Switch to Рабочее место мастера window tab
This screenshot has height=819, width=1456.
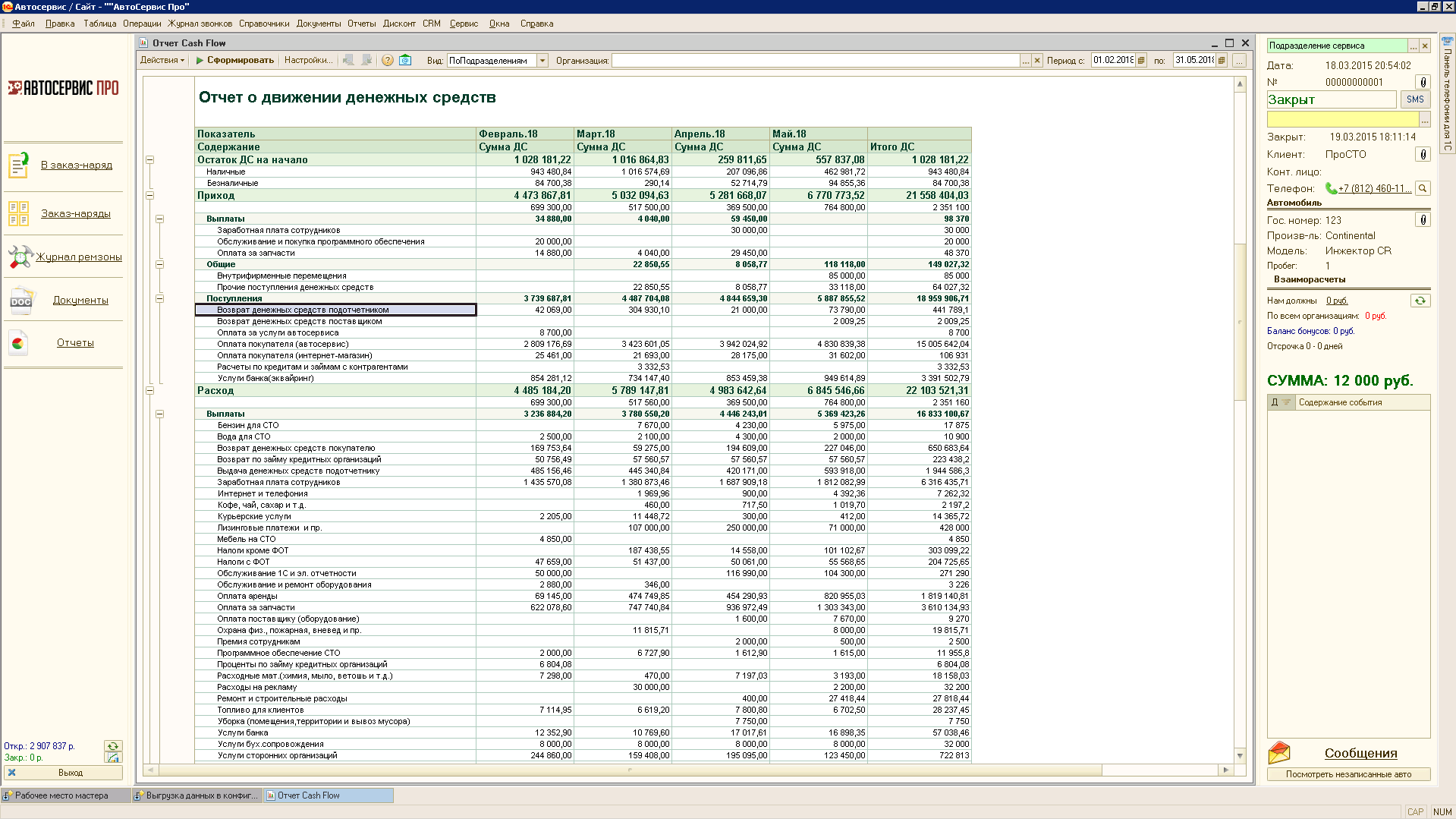point(62,795)
